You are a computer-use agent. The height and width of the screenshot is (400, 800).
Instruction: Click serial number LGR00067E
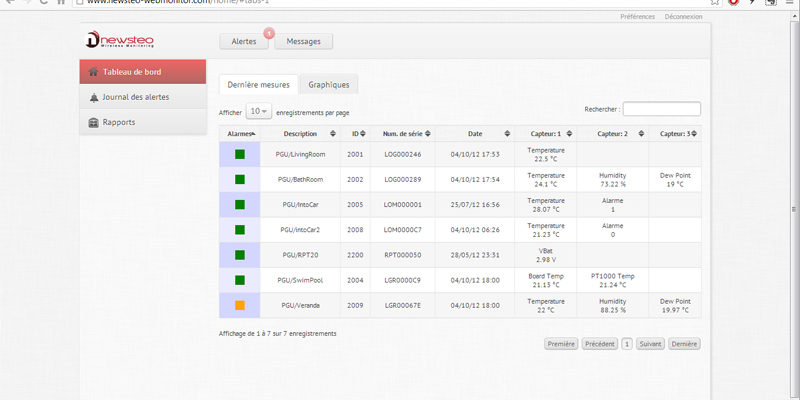tap(403, 305)
